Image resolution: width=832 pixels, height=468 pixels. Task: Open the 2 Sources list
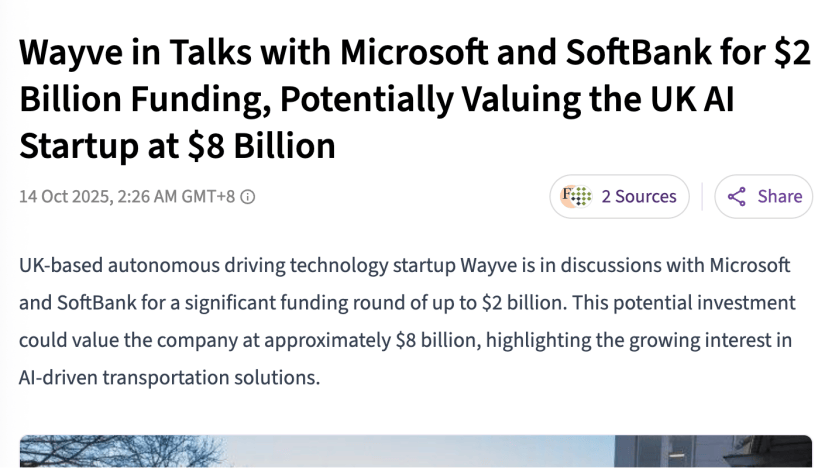point(638,197)
